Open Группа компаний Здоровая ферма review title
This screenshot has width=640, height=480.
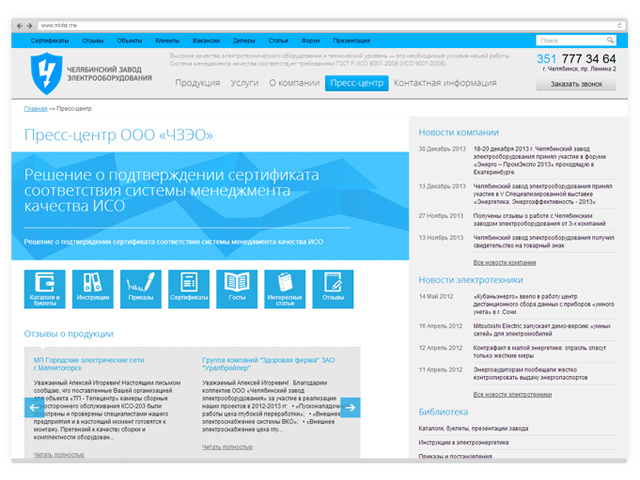[x=269, y=364]
